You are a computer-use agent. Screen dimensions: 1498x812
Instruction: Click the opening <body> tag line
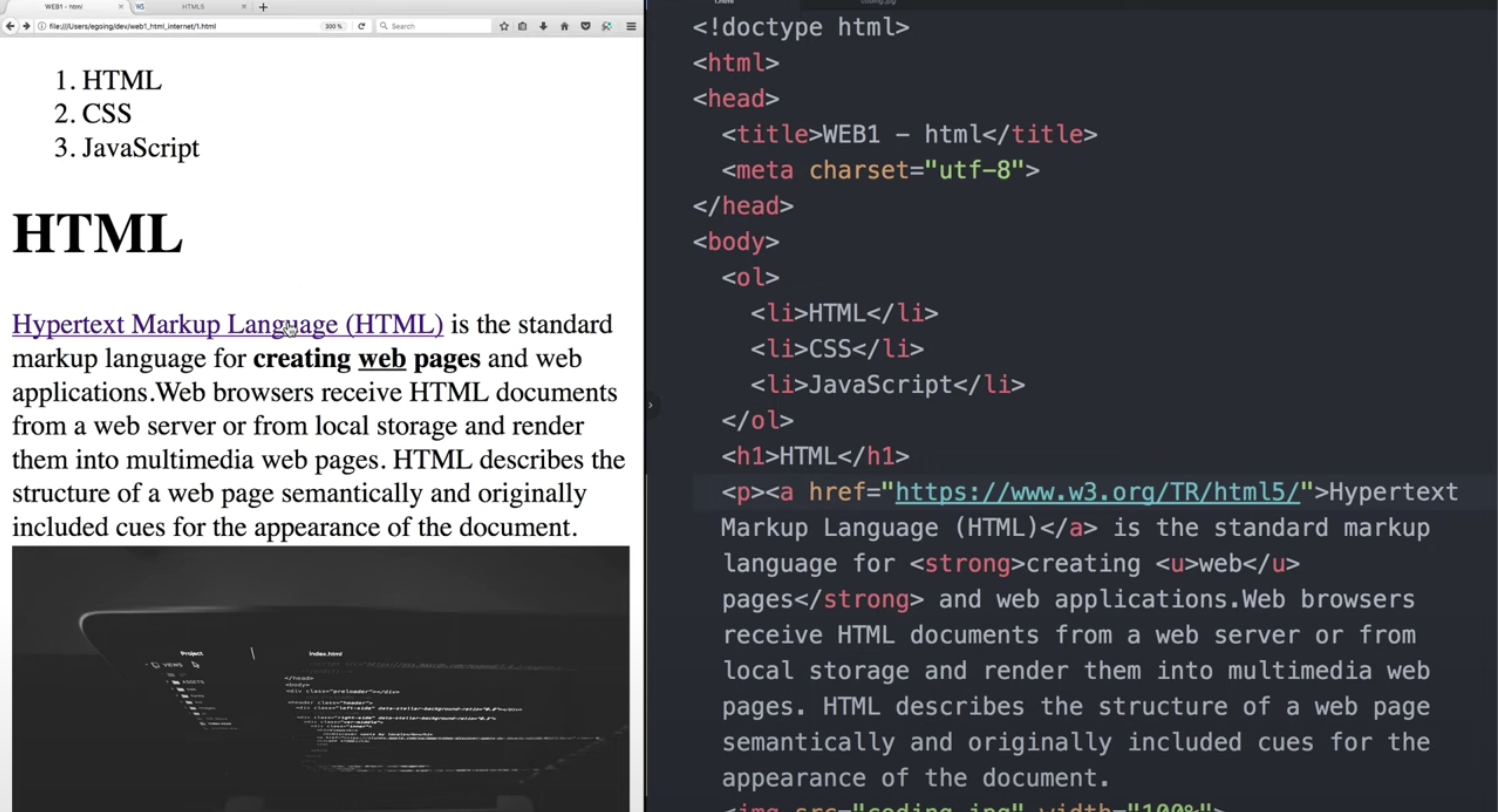point(736,242)
